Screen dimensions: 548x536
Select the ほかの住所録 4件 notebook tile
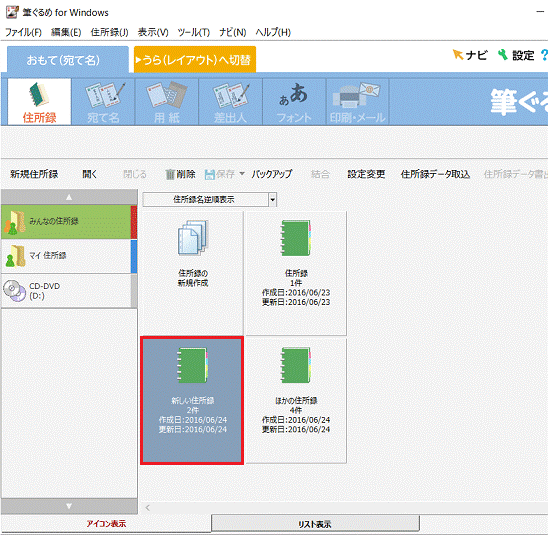click(x=296, y=400)
